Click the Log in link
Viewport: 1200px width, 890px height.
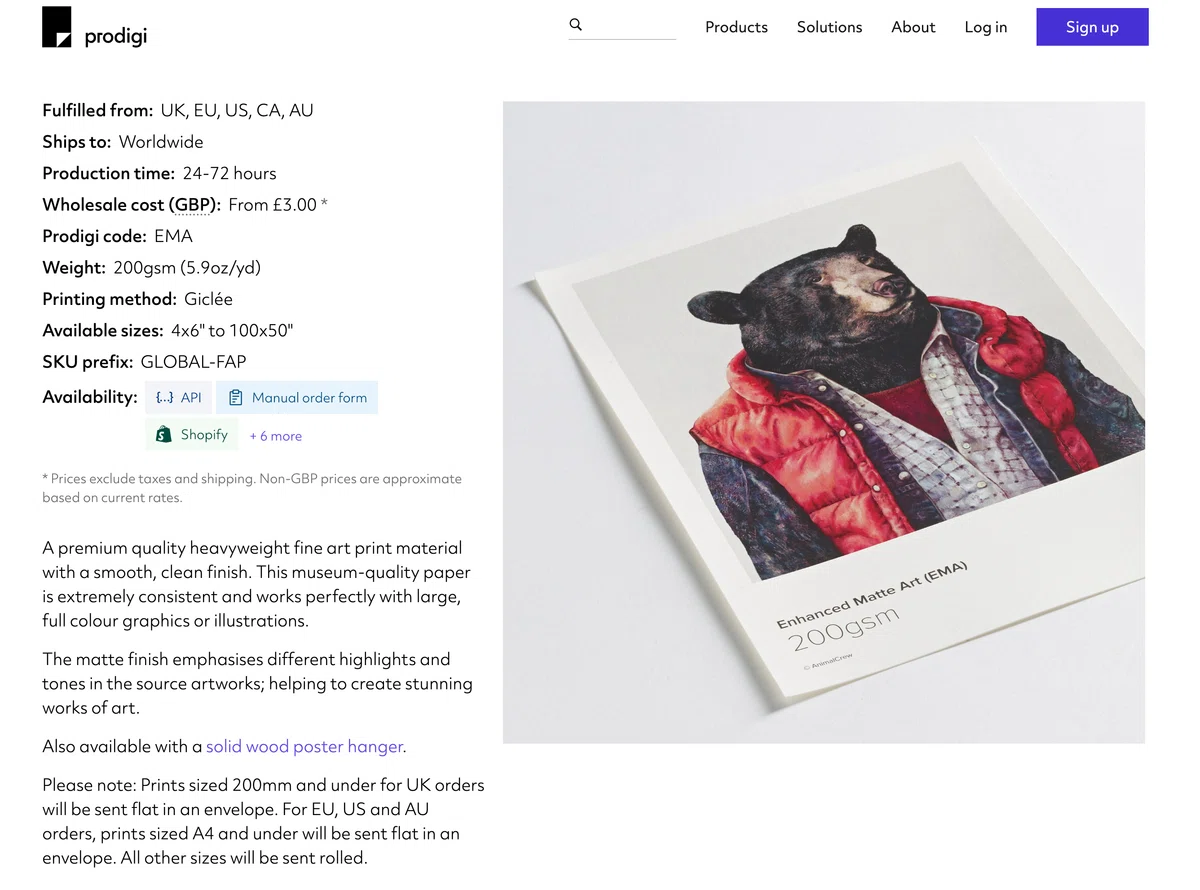(986, 27)
